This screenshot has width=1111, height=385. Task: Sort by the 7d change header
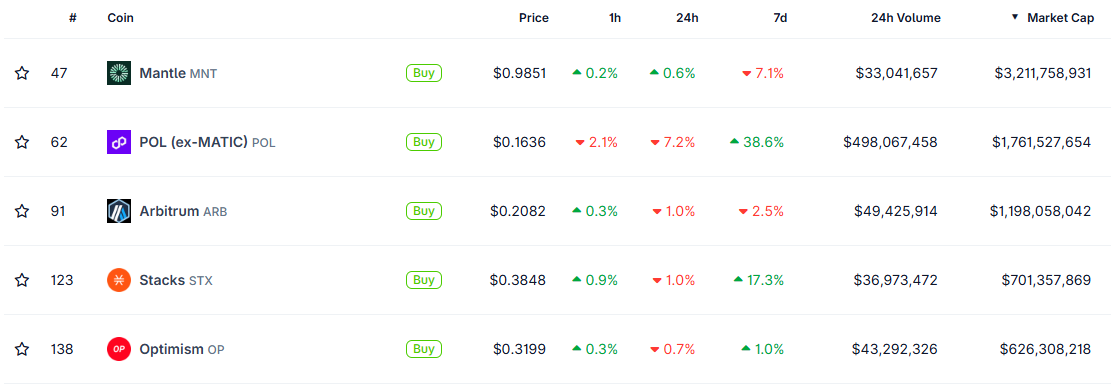click(x=779, y=18)
